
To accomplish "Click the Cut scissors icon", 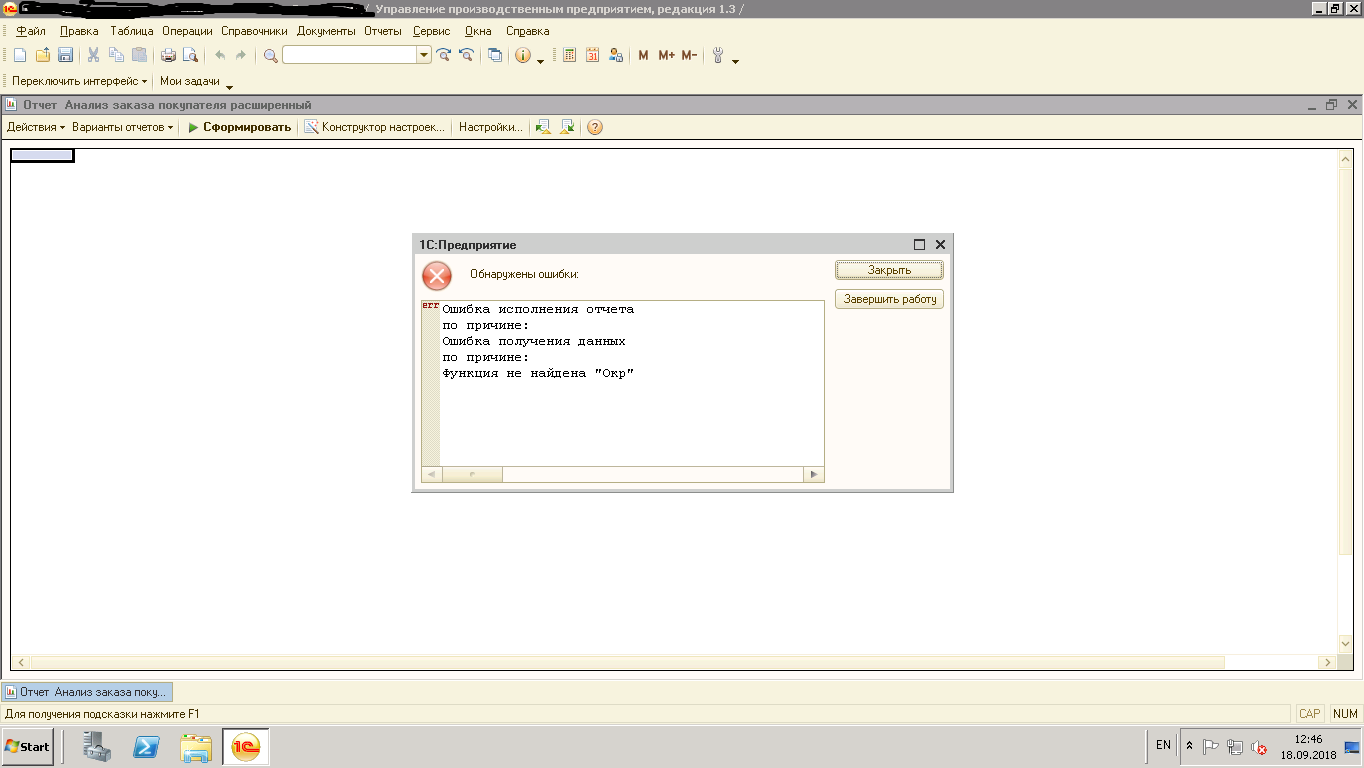I will 94,56.
